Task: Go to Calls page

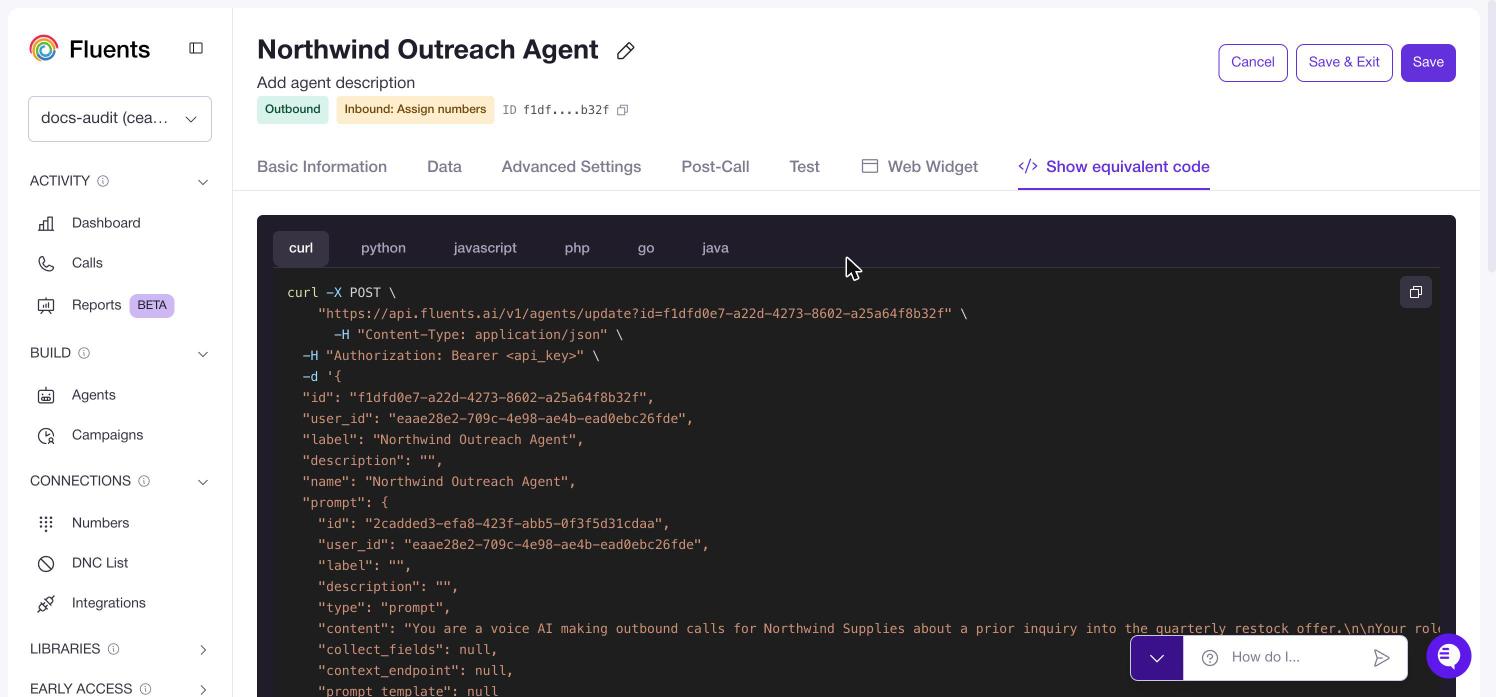Action: [87, 263]
